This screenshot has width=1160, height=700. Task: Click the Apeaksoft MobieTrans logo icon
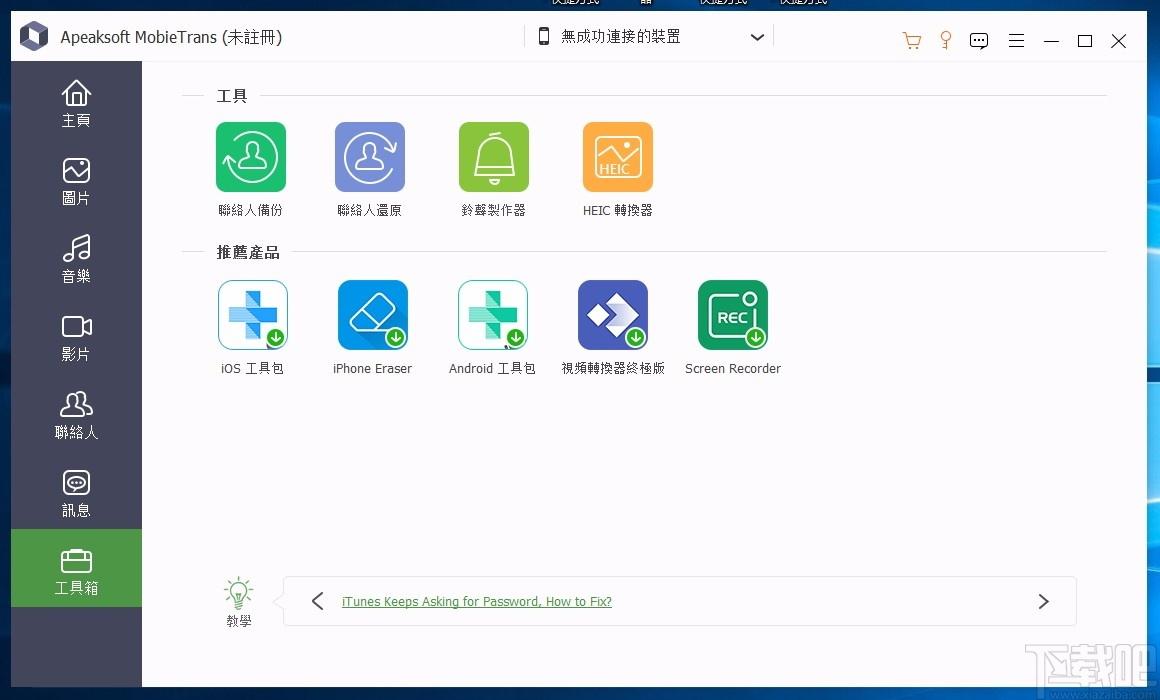[34, 36]
